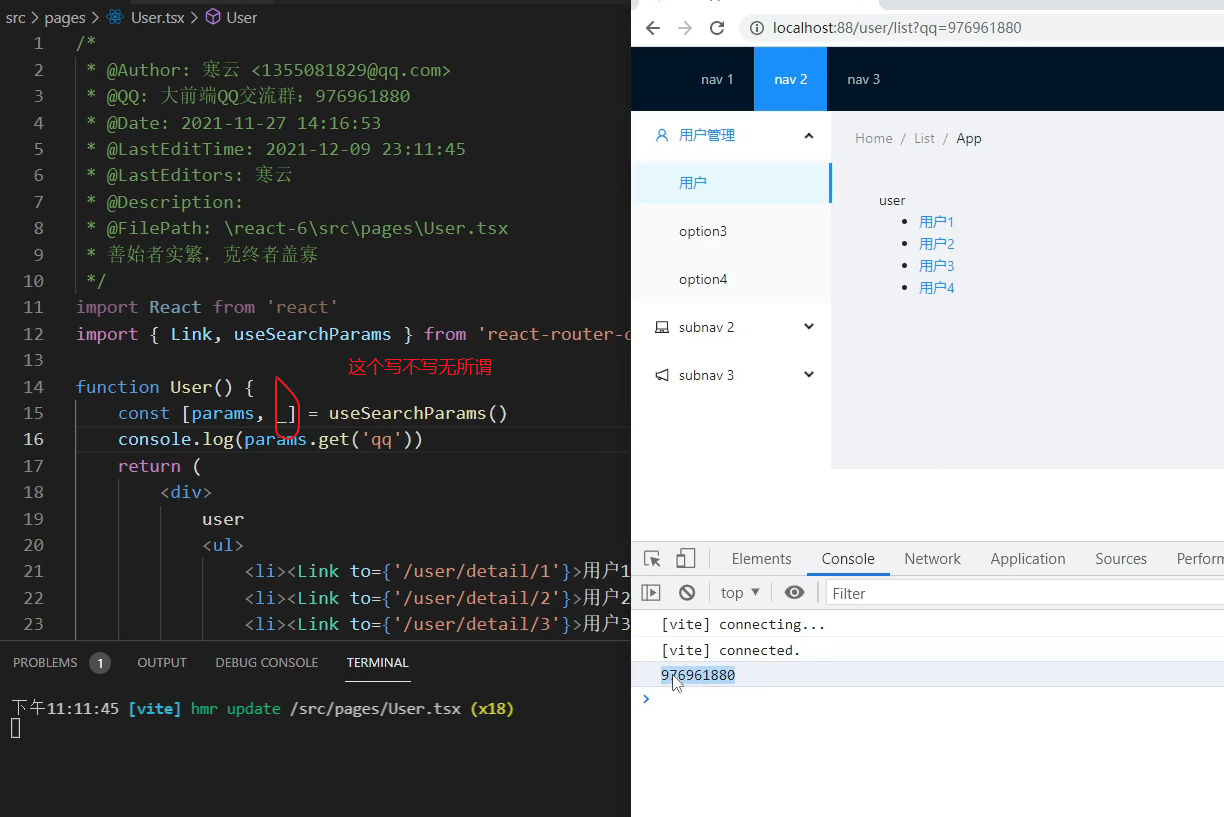
Task: Open the 'top' frame context dropdown
Action: (739, 592)
